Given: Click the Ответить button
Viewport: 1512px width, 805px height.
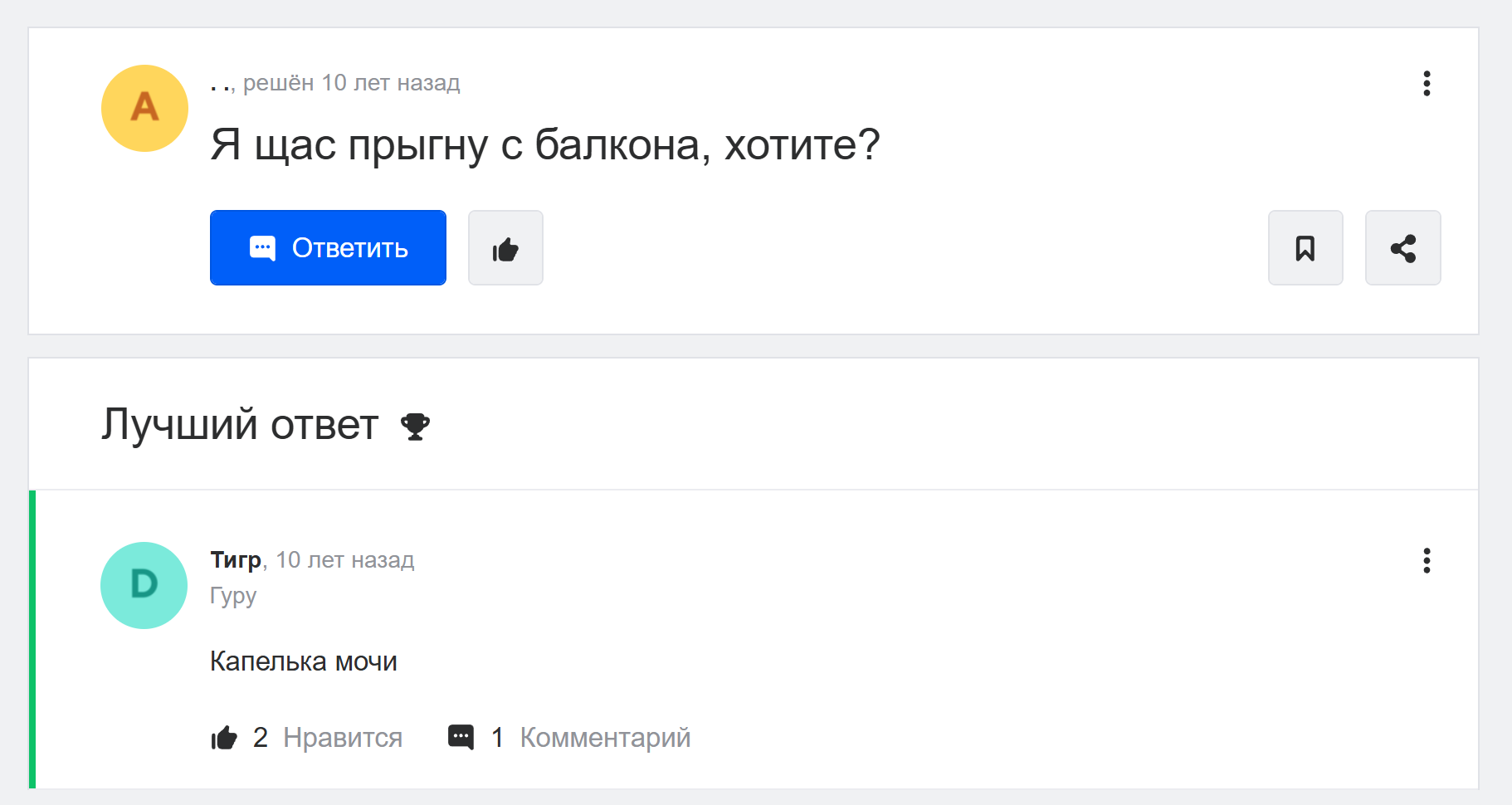Looking at the screenshot, I should point(328,248).
